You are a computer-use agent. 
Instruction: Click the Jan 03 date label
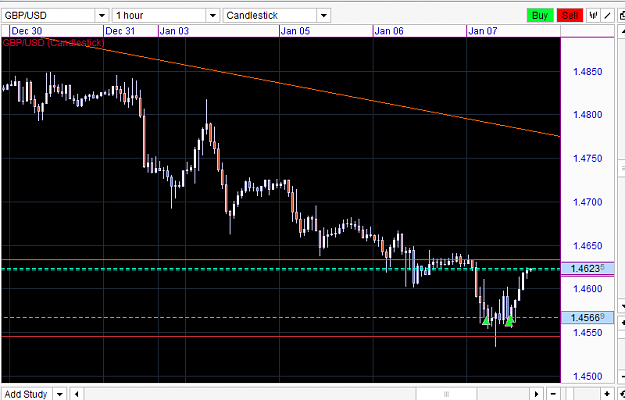pos(175,31)
